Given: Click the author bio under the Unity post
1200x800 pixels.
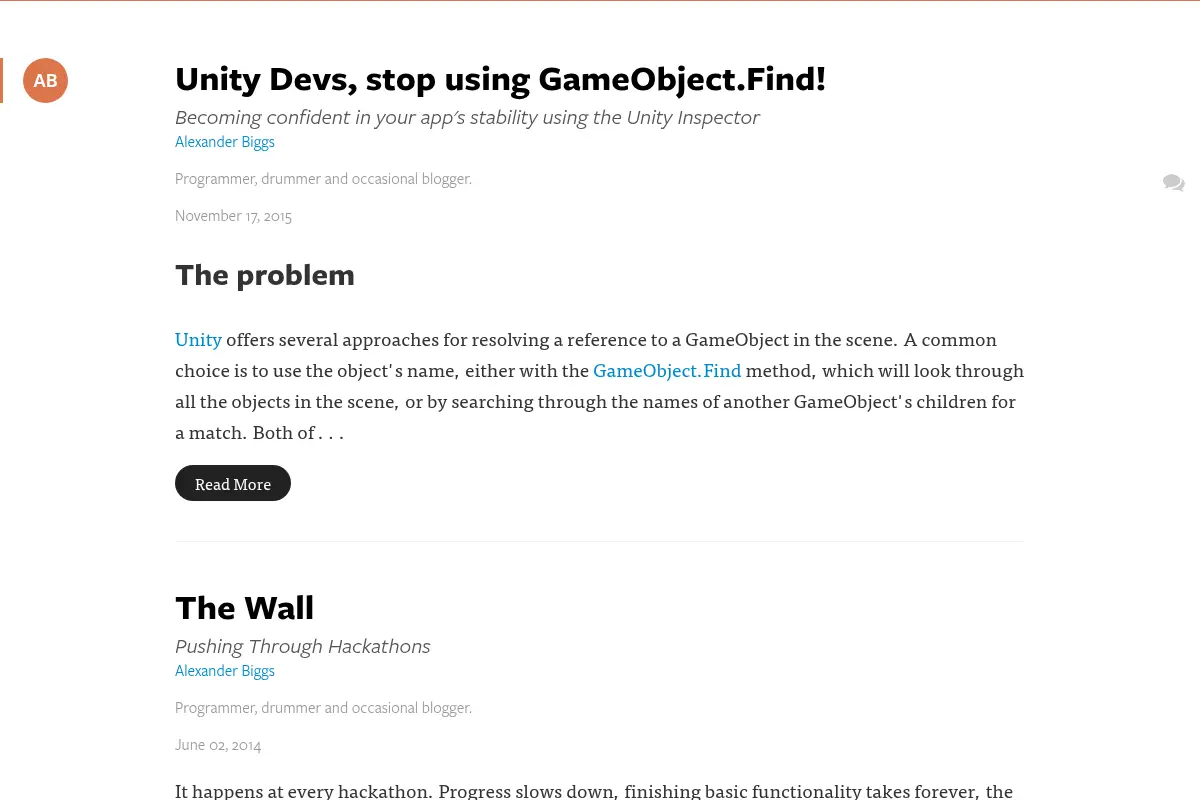Looking at the screenshot, I should coord(323,178).
